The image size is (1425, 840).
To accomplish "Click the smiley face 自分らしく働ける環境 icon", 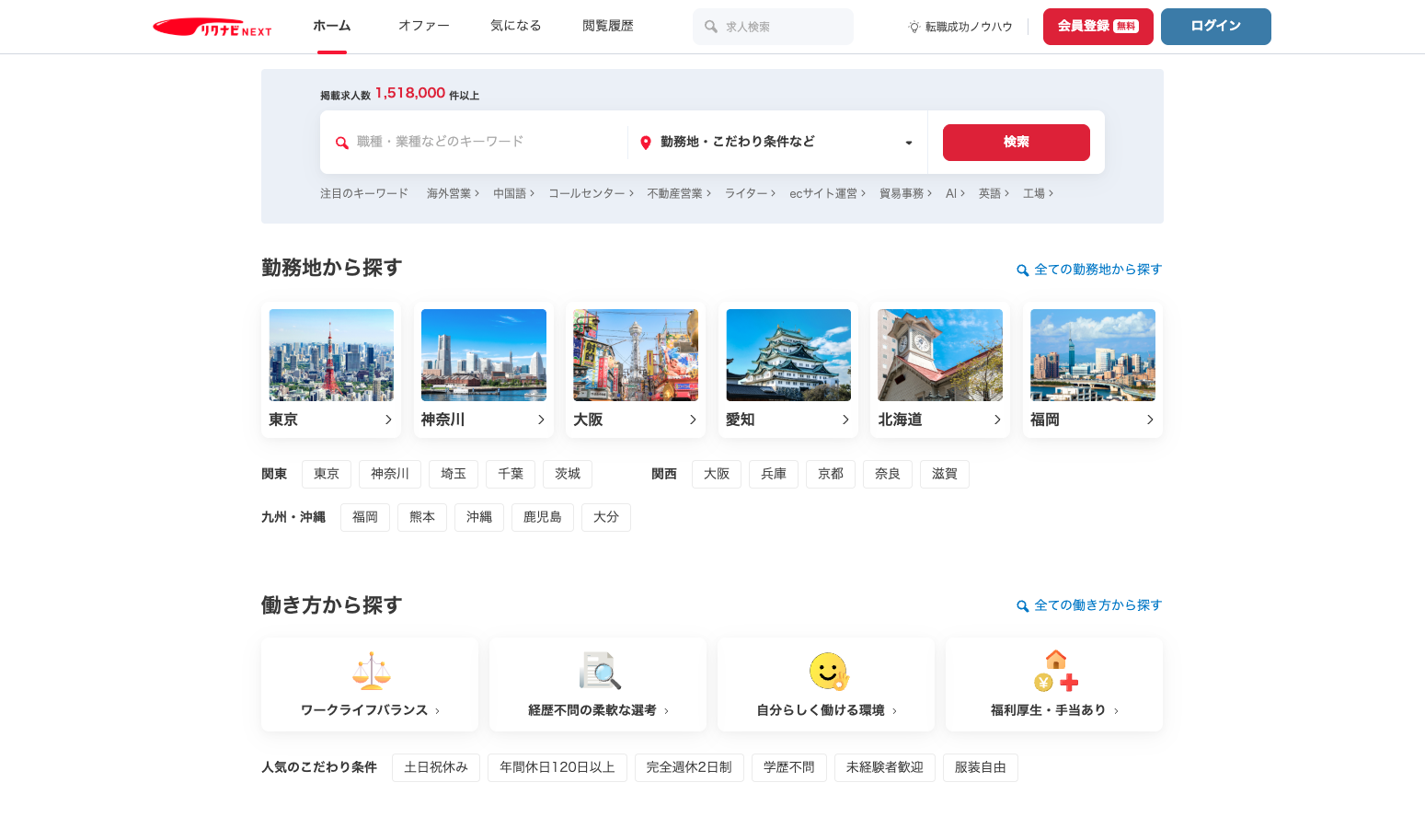I will (x=828, y=671).
